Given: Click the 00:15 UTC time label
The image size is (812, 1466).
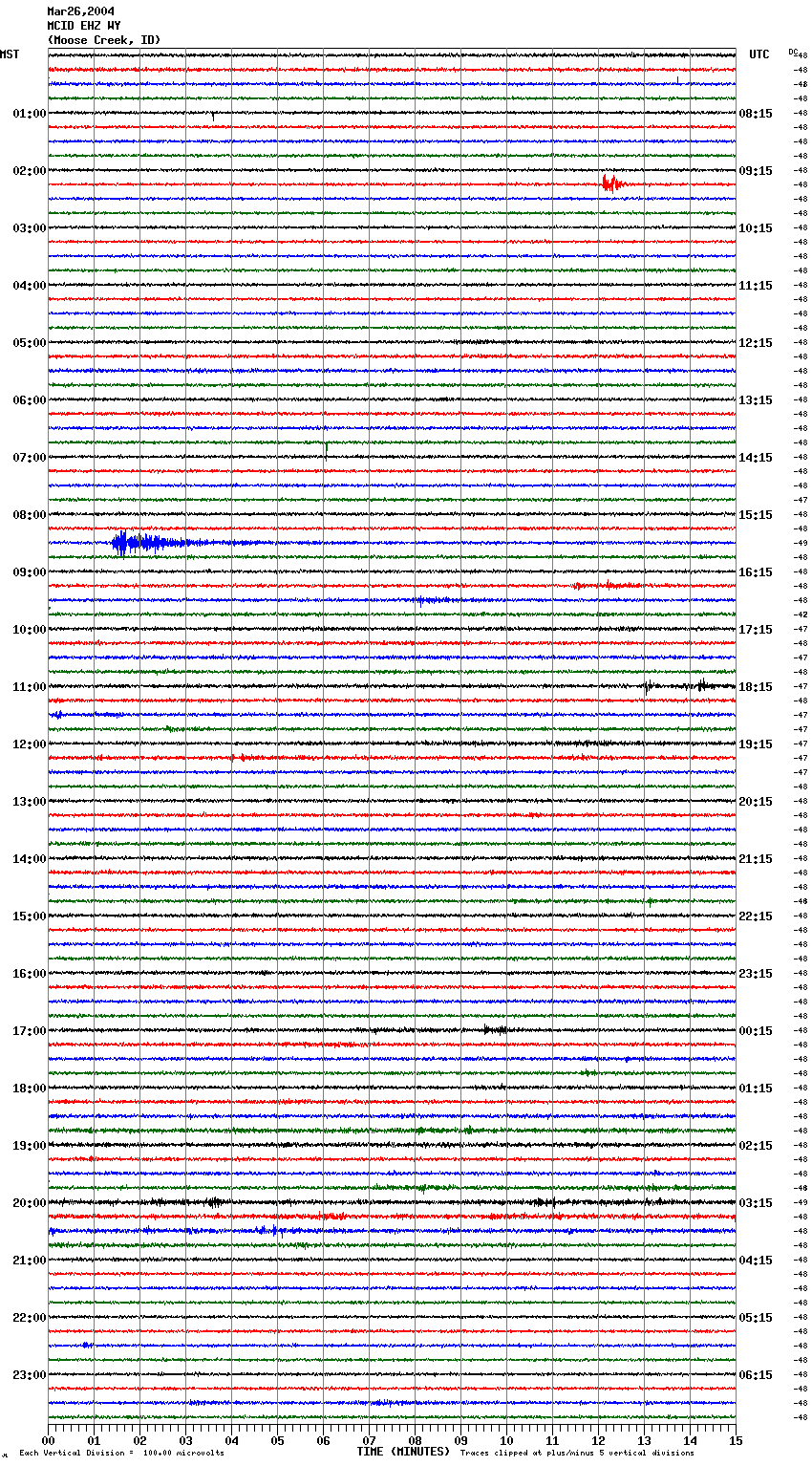Looking at the screenshot, I should pyautogui.click(x=756, y=1031).
